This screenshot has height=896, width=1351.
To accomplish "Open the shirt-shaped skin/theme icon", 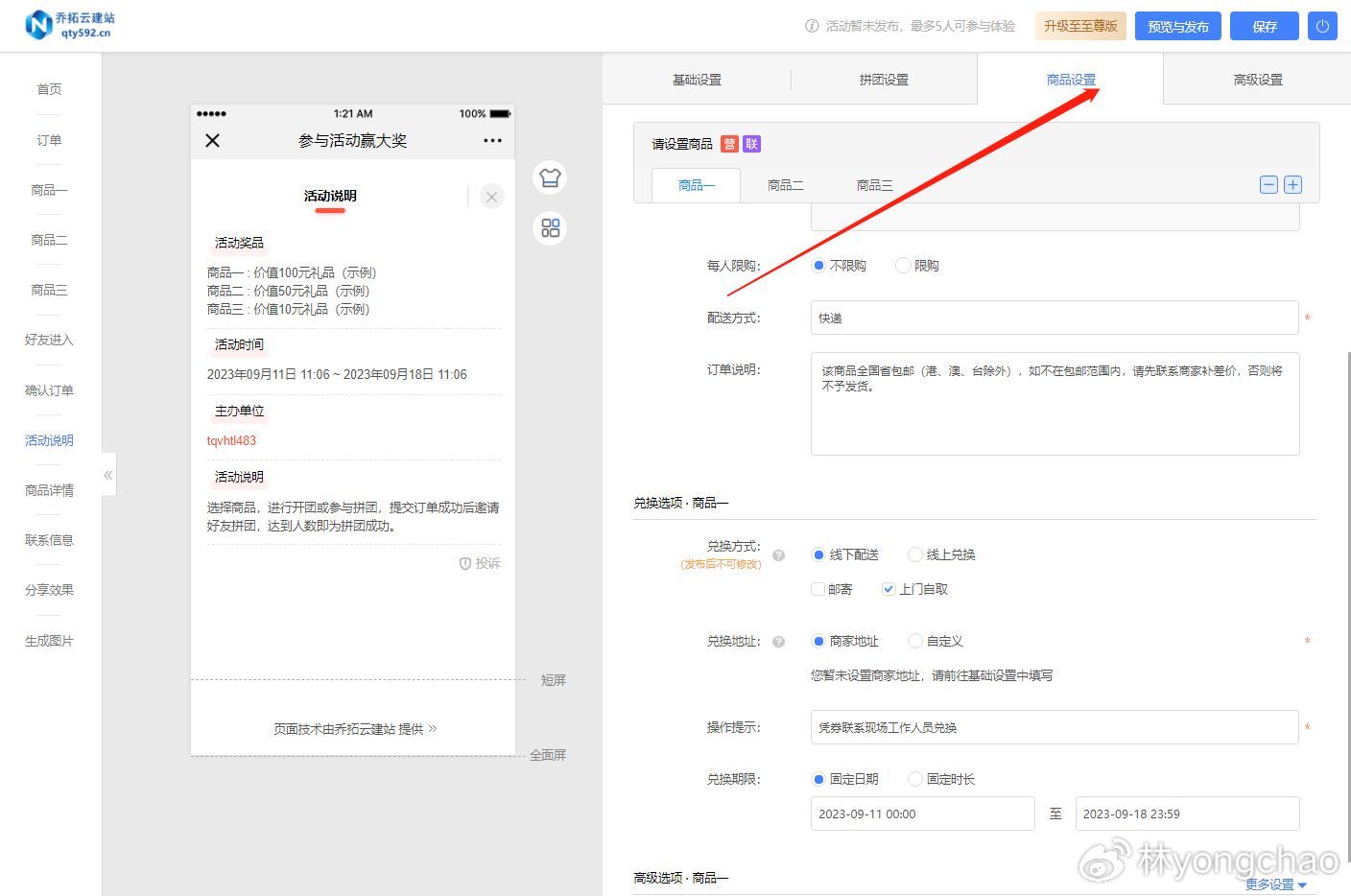I will point(550,177).
